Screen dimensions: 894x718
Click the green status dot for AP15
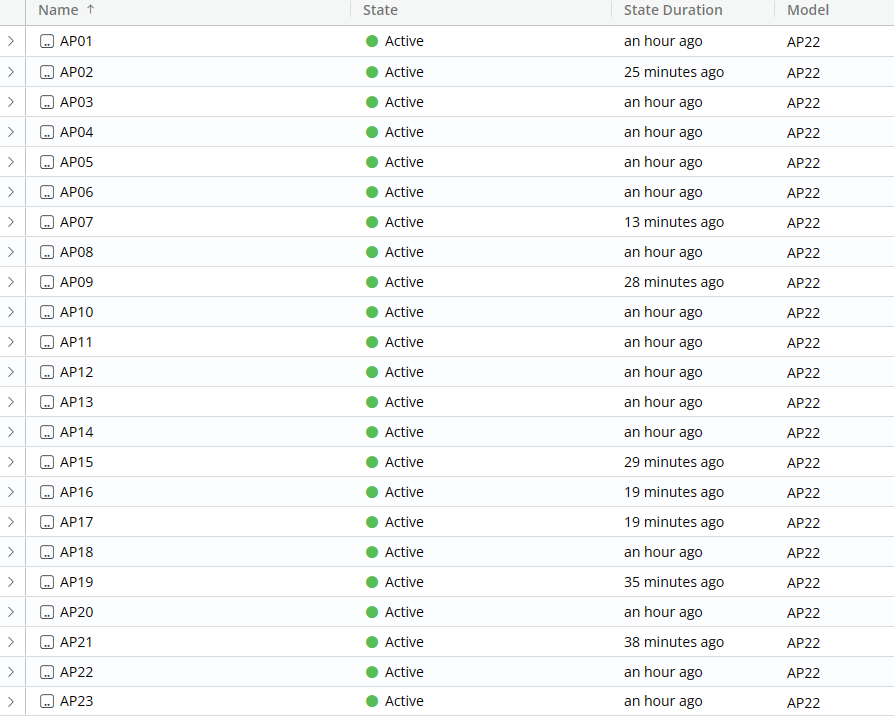(372, 462)
